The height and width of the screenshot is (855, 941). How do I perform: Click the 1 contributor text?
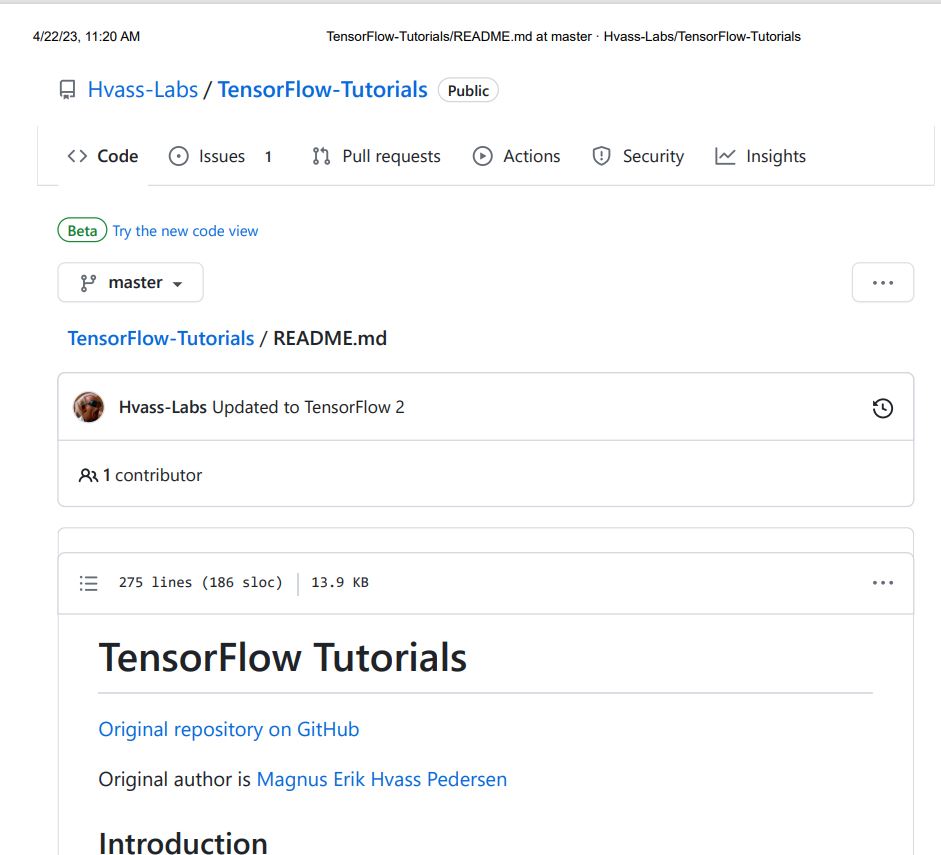pos(152,475)
